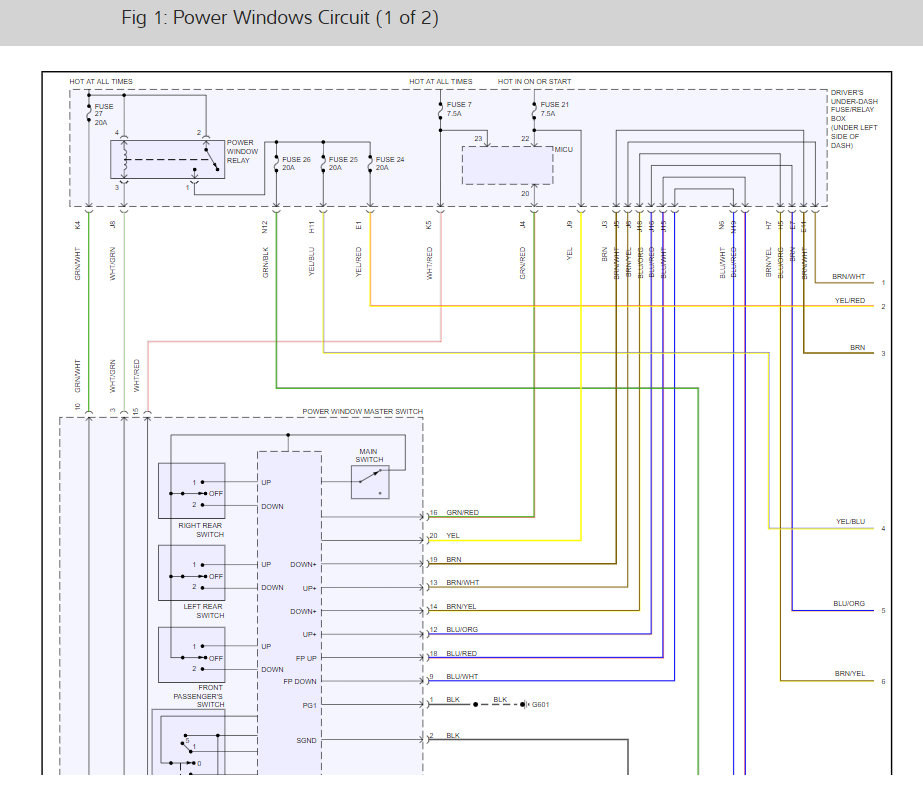Viewport: 923px width, 800px height.
Task: Click the Left Rear Switch box
Action: (192, 572)
